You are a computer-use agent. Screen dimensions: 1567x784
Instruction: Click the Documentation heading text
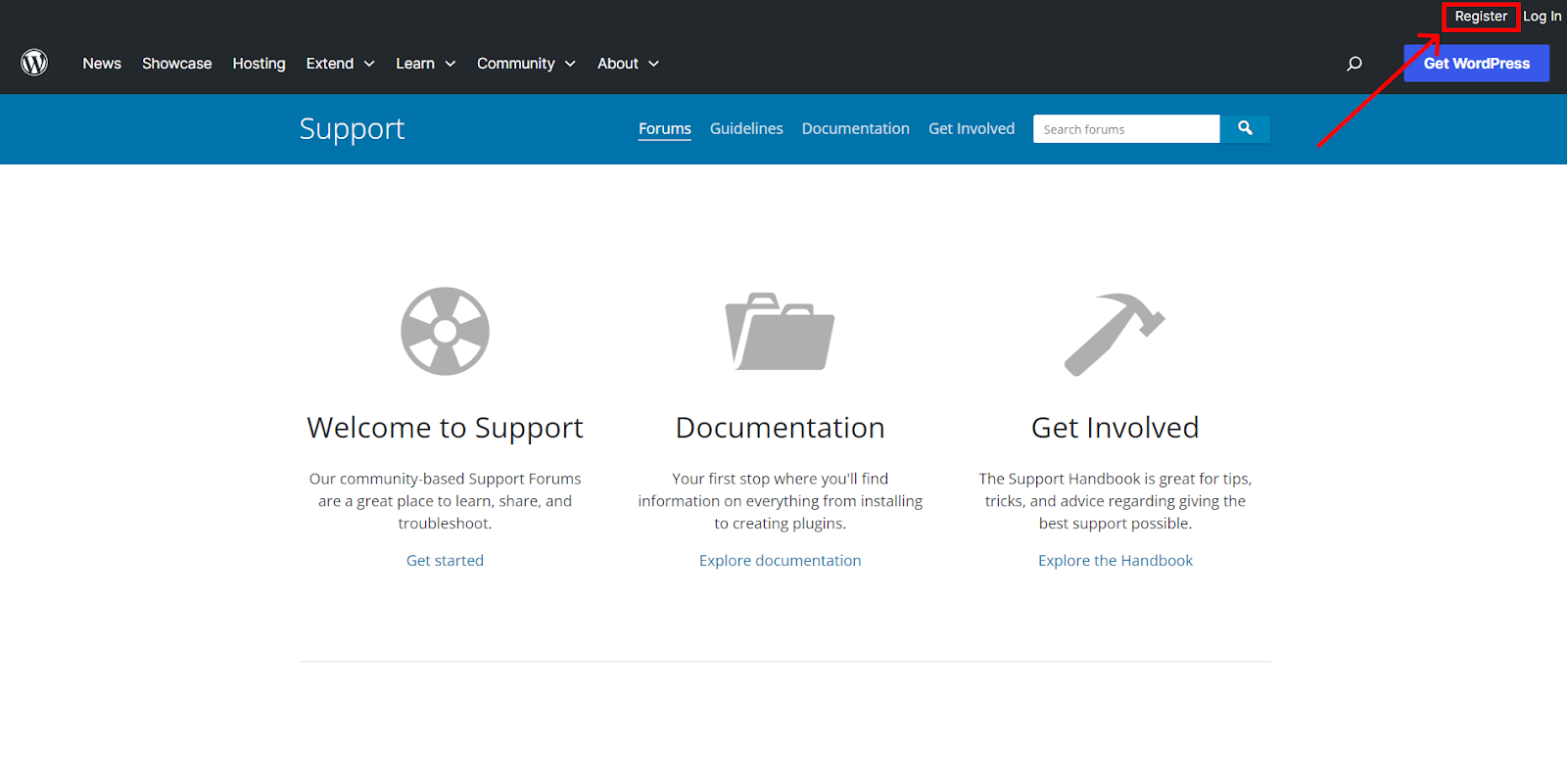[x=780, y=428]
